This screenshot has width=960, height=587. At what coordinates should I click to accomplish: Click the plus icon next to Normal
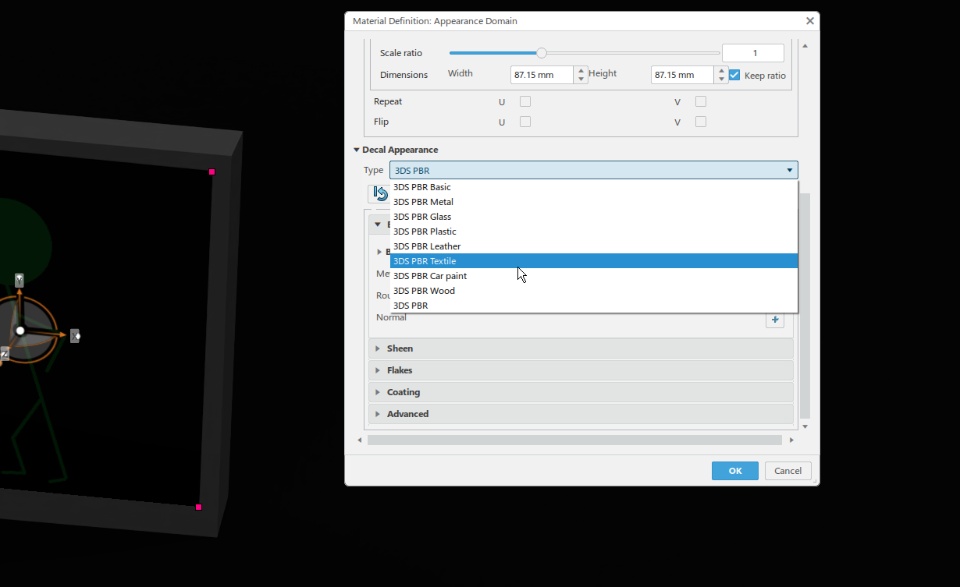tap(775, 320)
